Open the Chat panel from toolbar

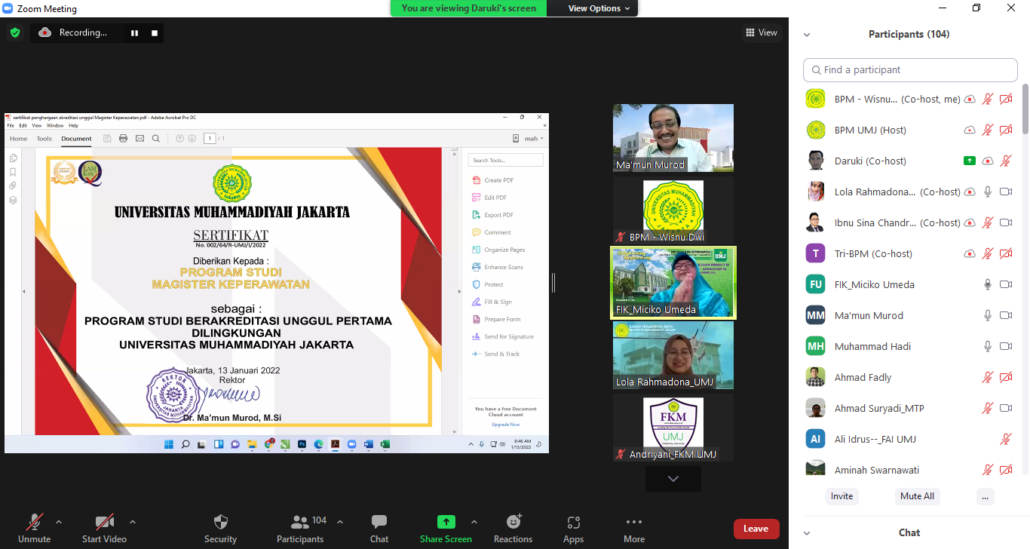[379, 522]
